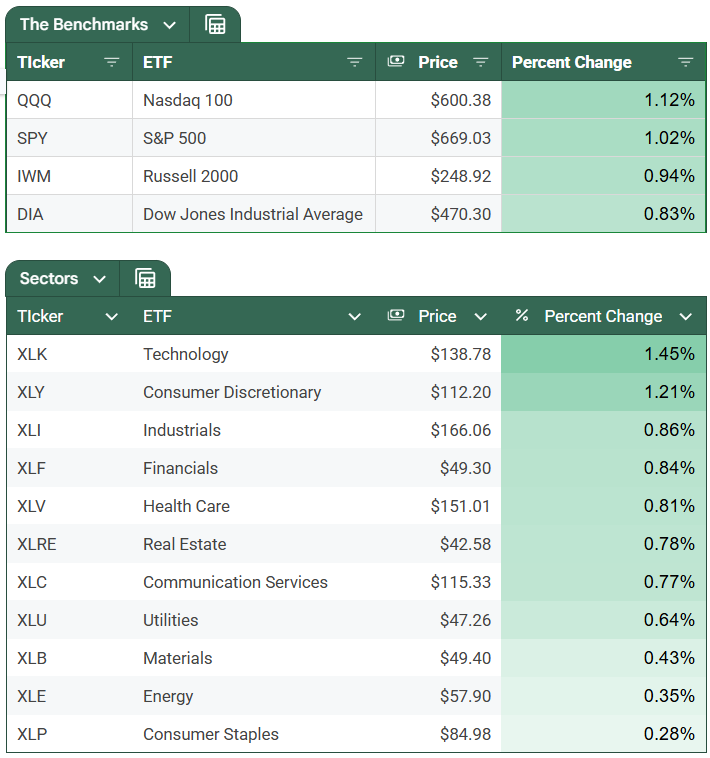
Task: Open Sectors Ticker column dropdown arrow
Action: coord(112,317)
